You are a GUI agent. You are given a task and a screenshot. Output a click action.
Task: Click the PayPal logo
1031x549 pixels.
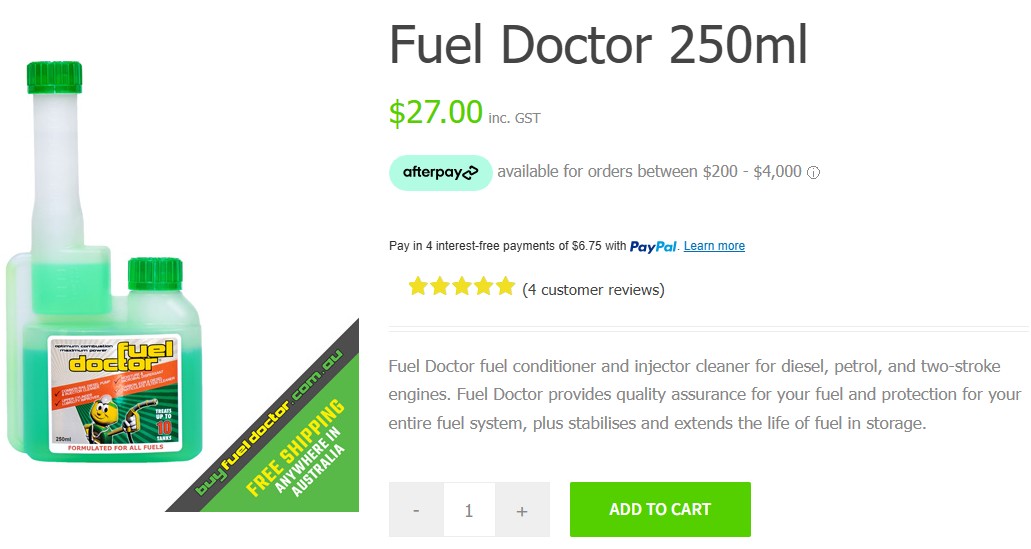click(x=653, y=247)
